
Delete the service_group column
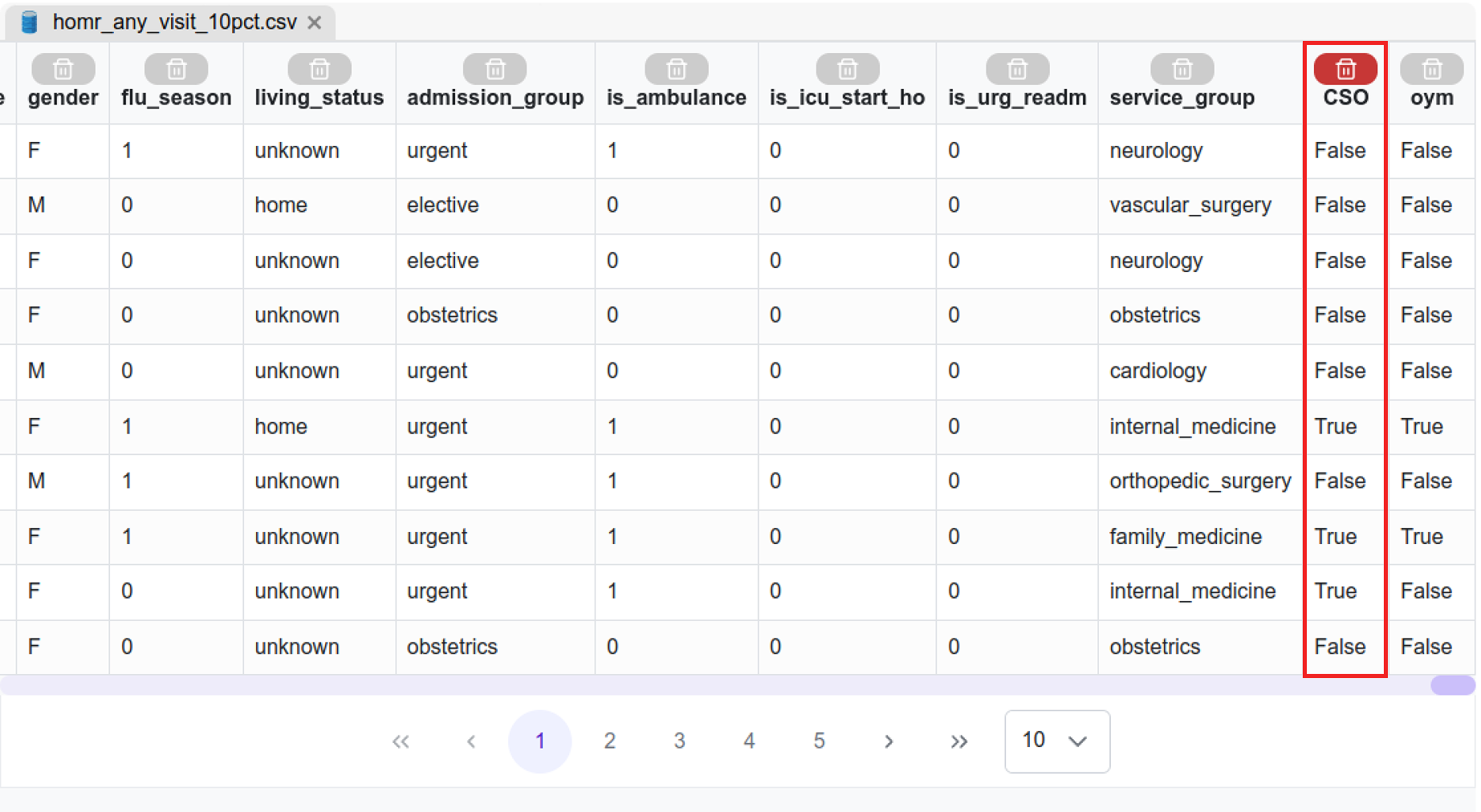pos(1182,70)
